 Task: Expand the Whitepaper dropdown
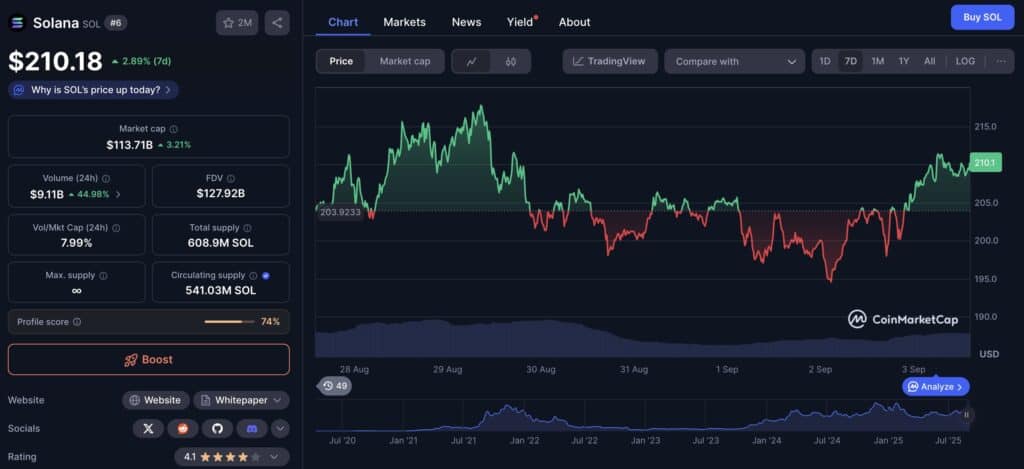point(242,400)
